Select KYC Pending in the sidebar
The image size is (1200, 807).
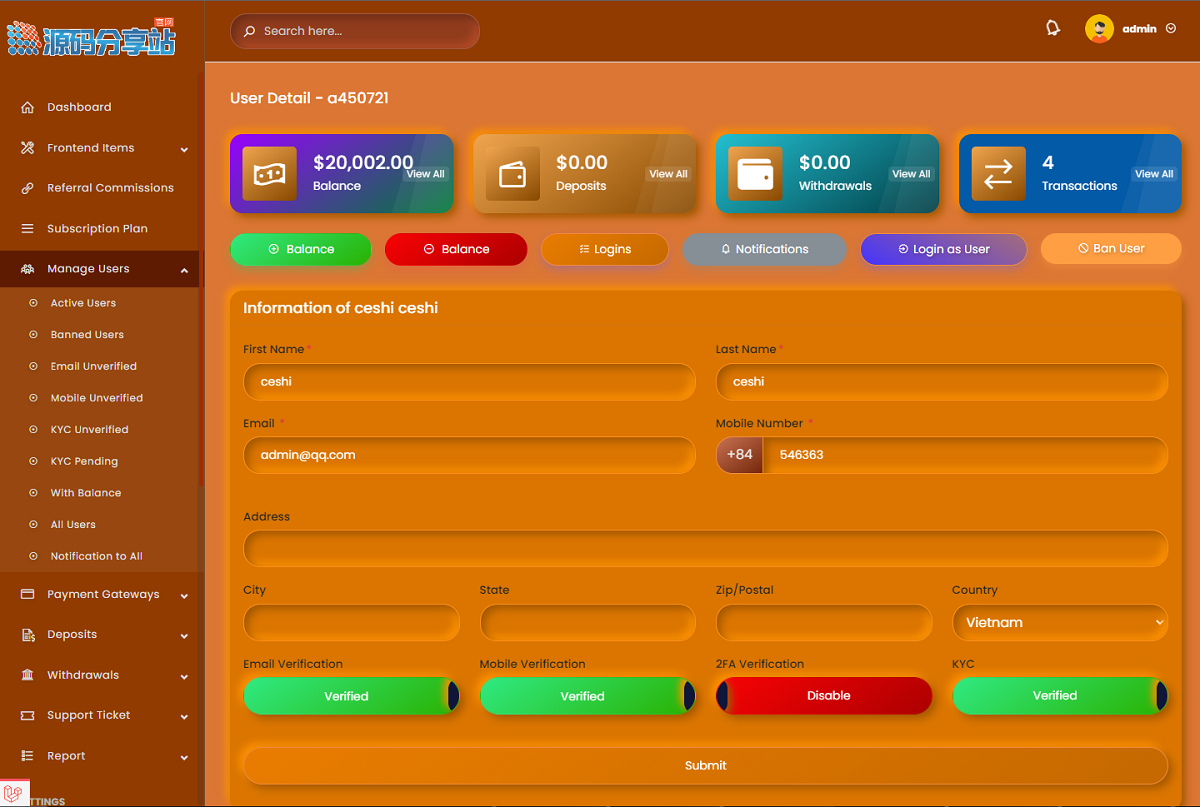coord(84,461)
